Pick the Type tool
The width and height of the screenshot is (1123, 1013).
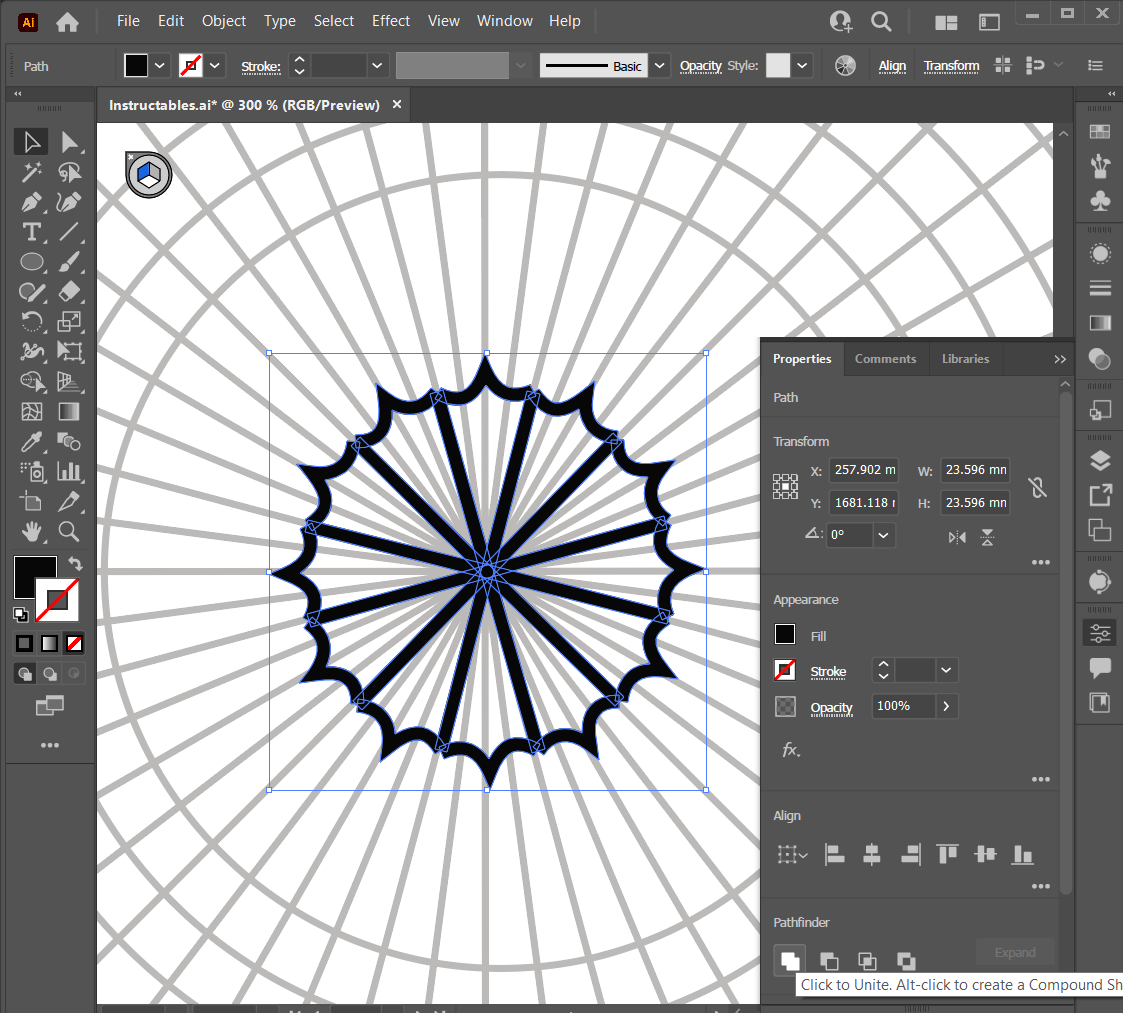[x=32, y=232]
